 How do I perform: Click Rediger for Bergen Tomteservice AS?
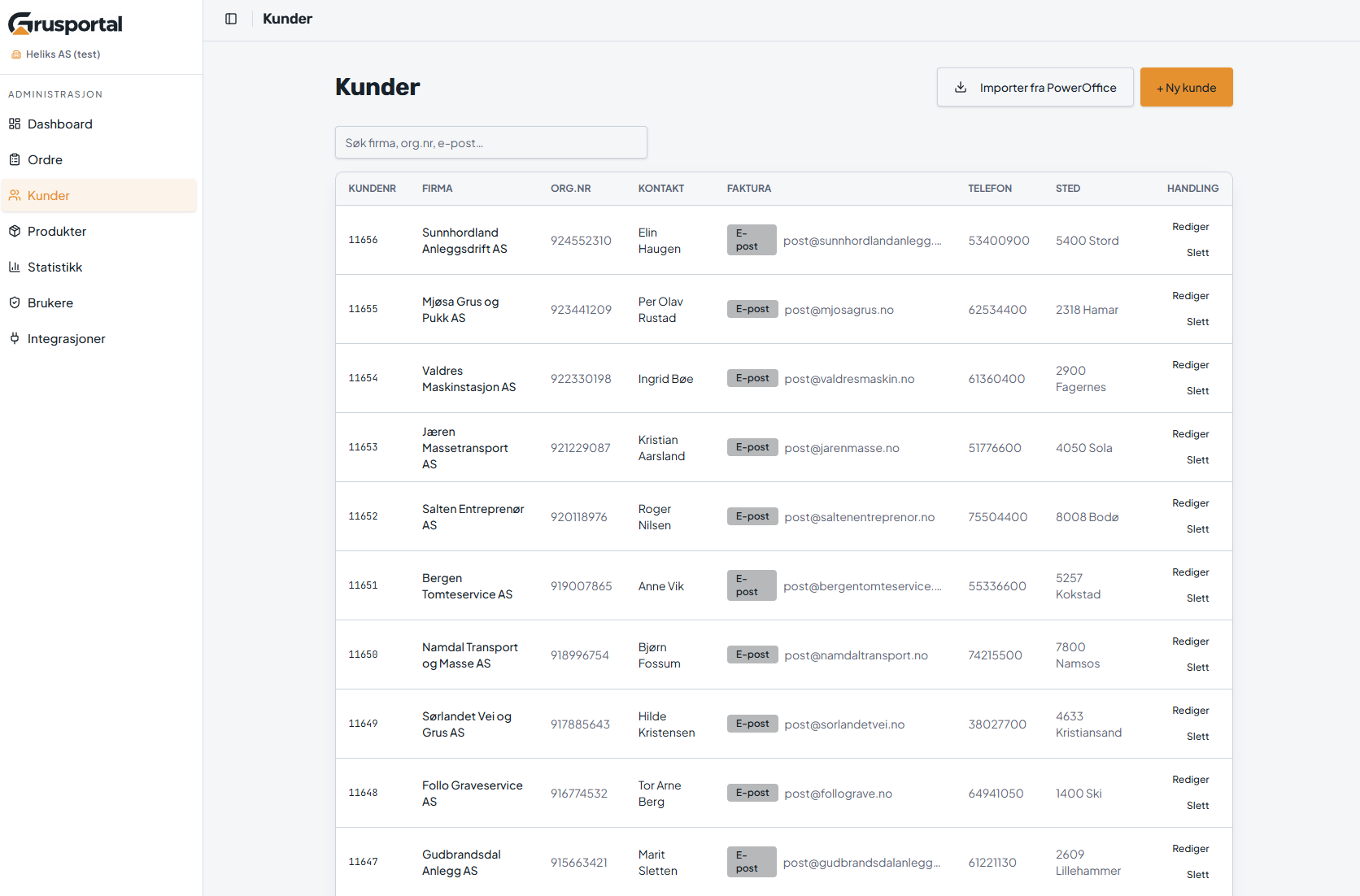pyautogui.click(x=1190, y=572)
